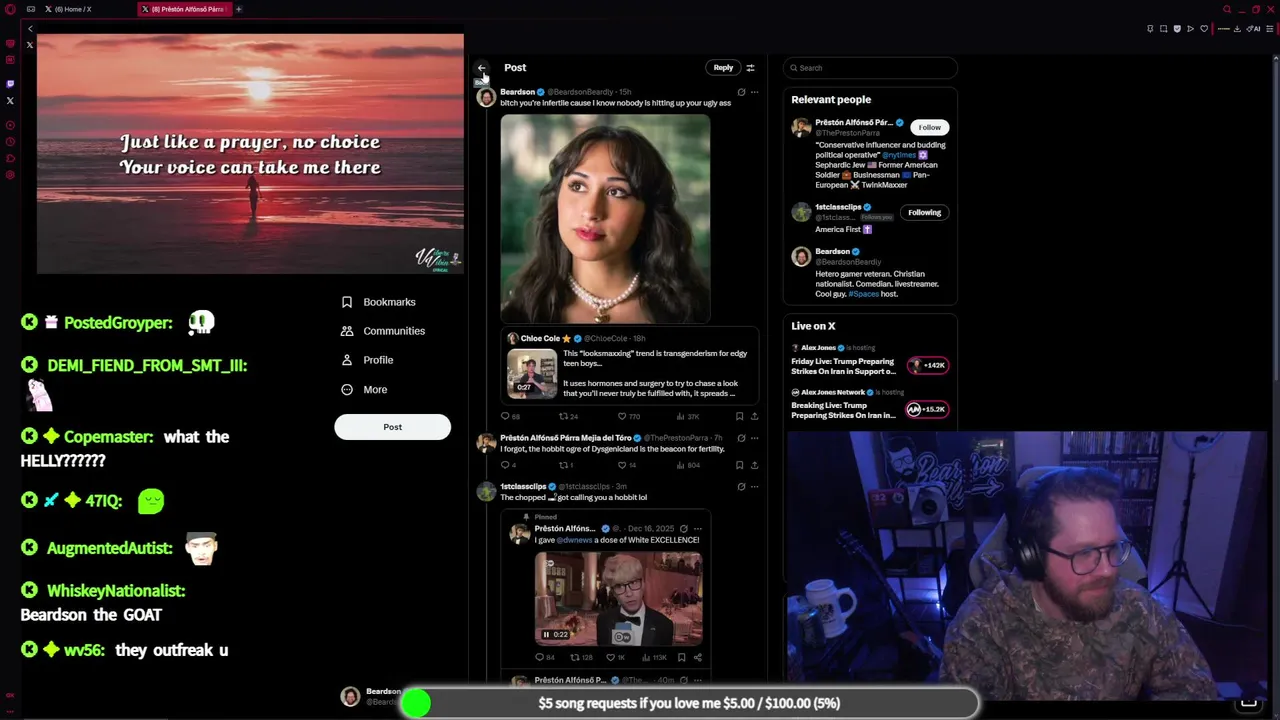
Task: Open a new browser tab with plus
Action: [239, 9]
